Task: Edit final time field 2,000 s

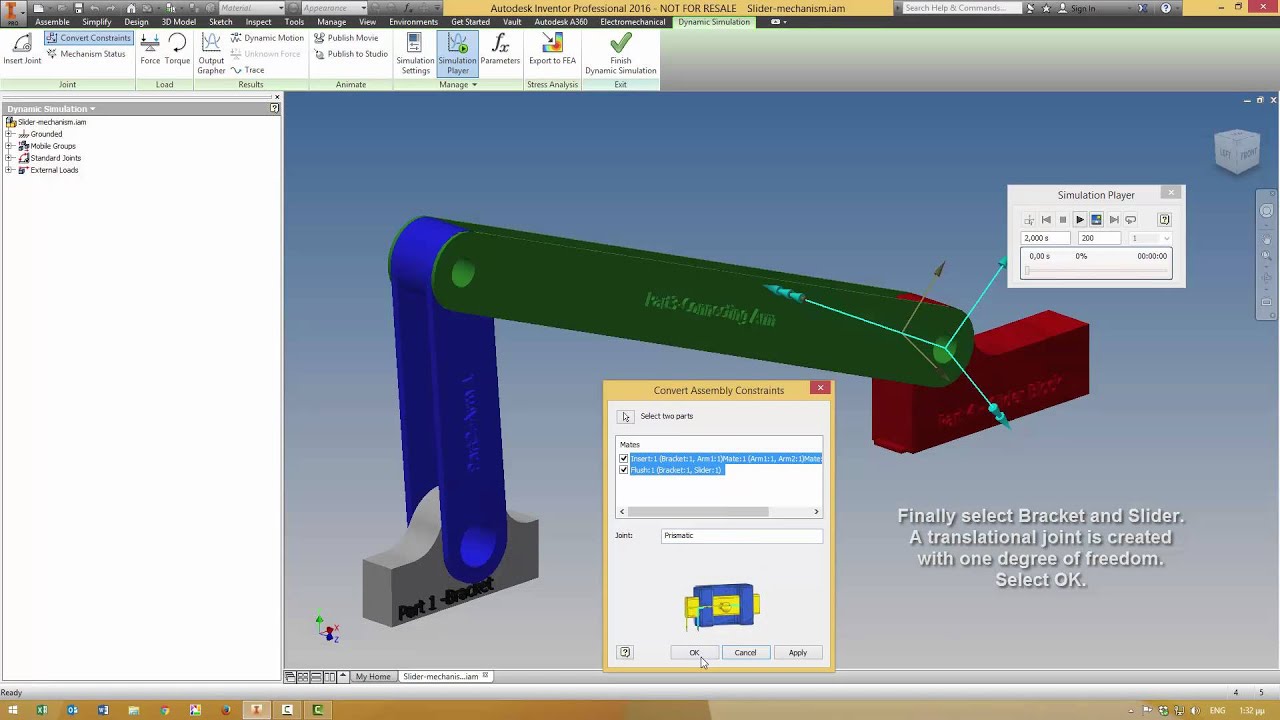Action: click(1045, 238)
